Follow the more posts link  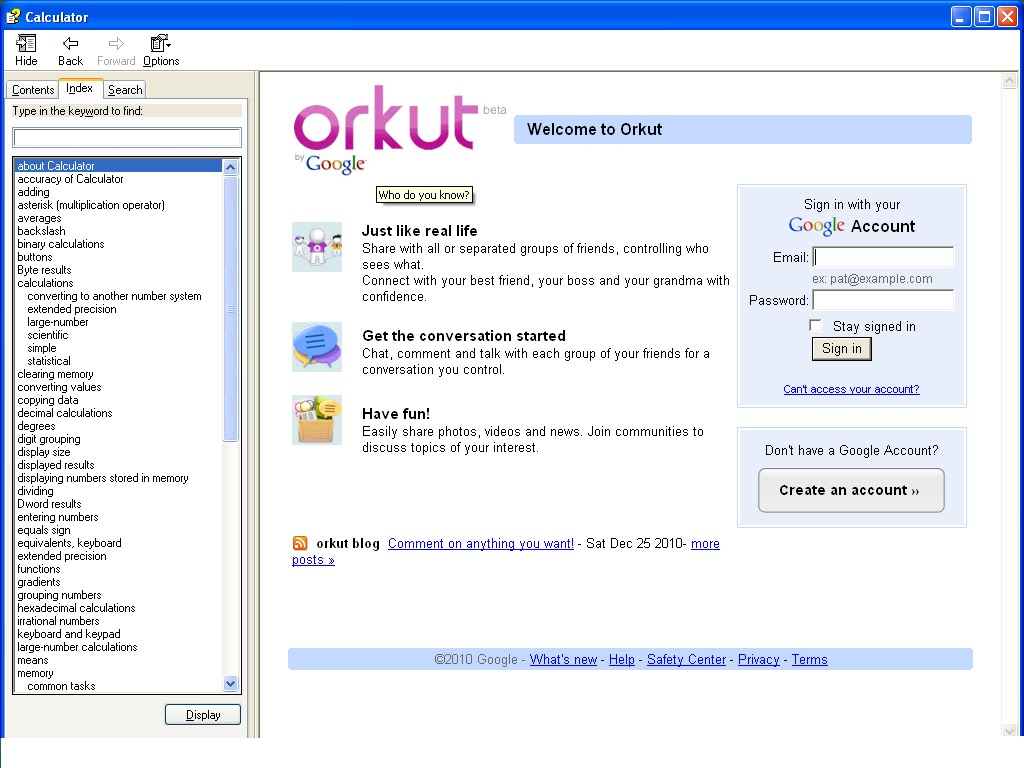[x=705, y=543]
